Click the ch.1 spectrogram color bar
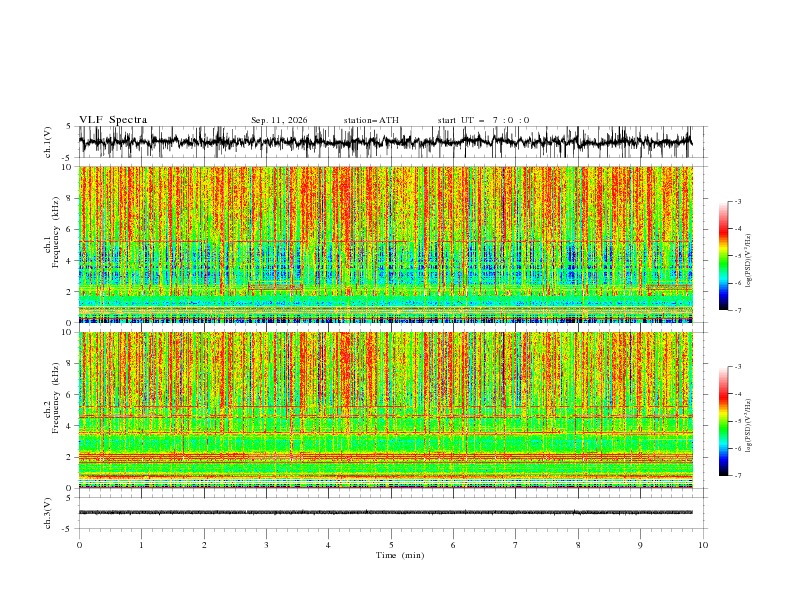Viewport: 792px width, 612px height. tap(723, 255)
